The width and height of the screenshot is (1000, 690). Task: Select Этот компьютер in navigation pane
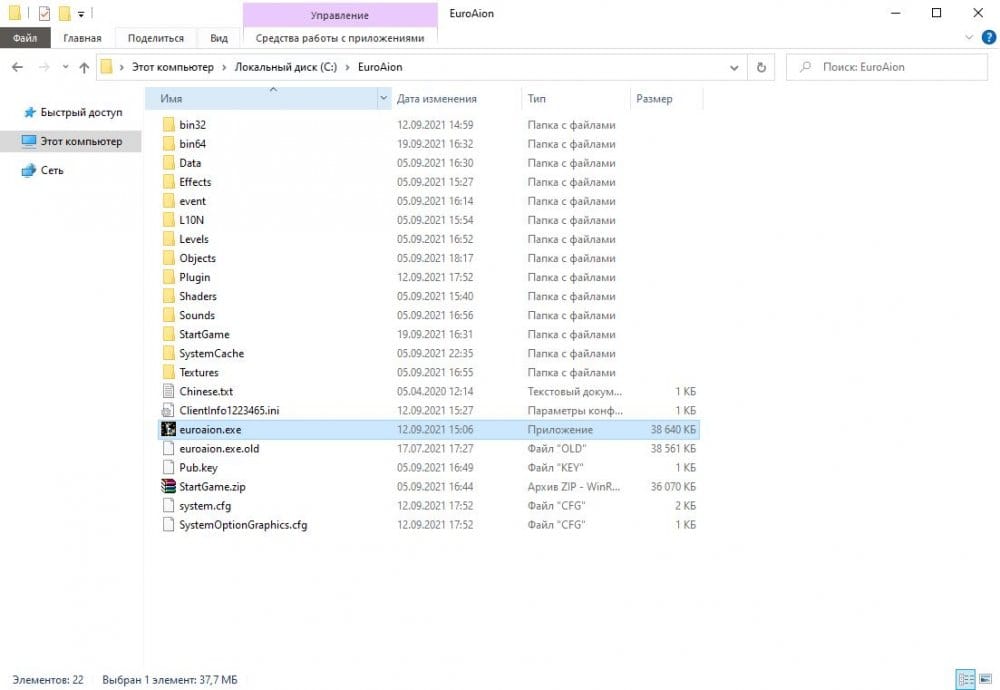click(x=81, y=142)
